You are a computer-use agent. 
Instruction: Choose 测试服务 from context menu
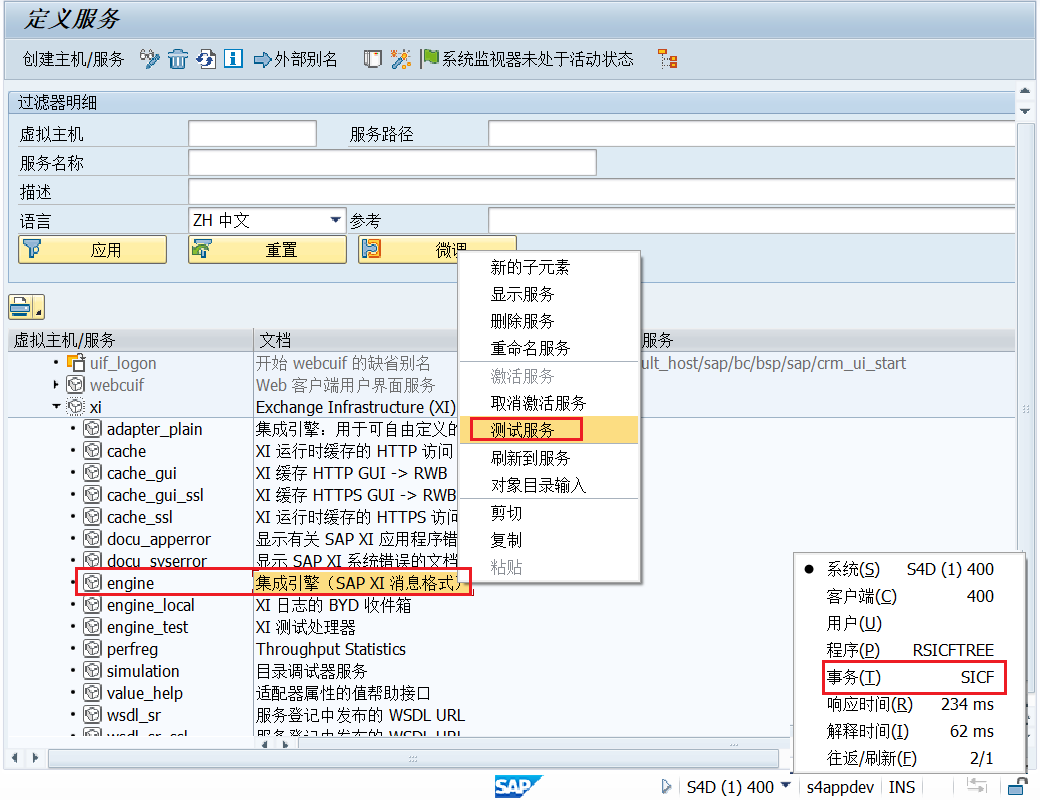pos(549,431)
